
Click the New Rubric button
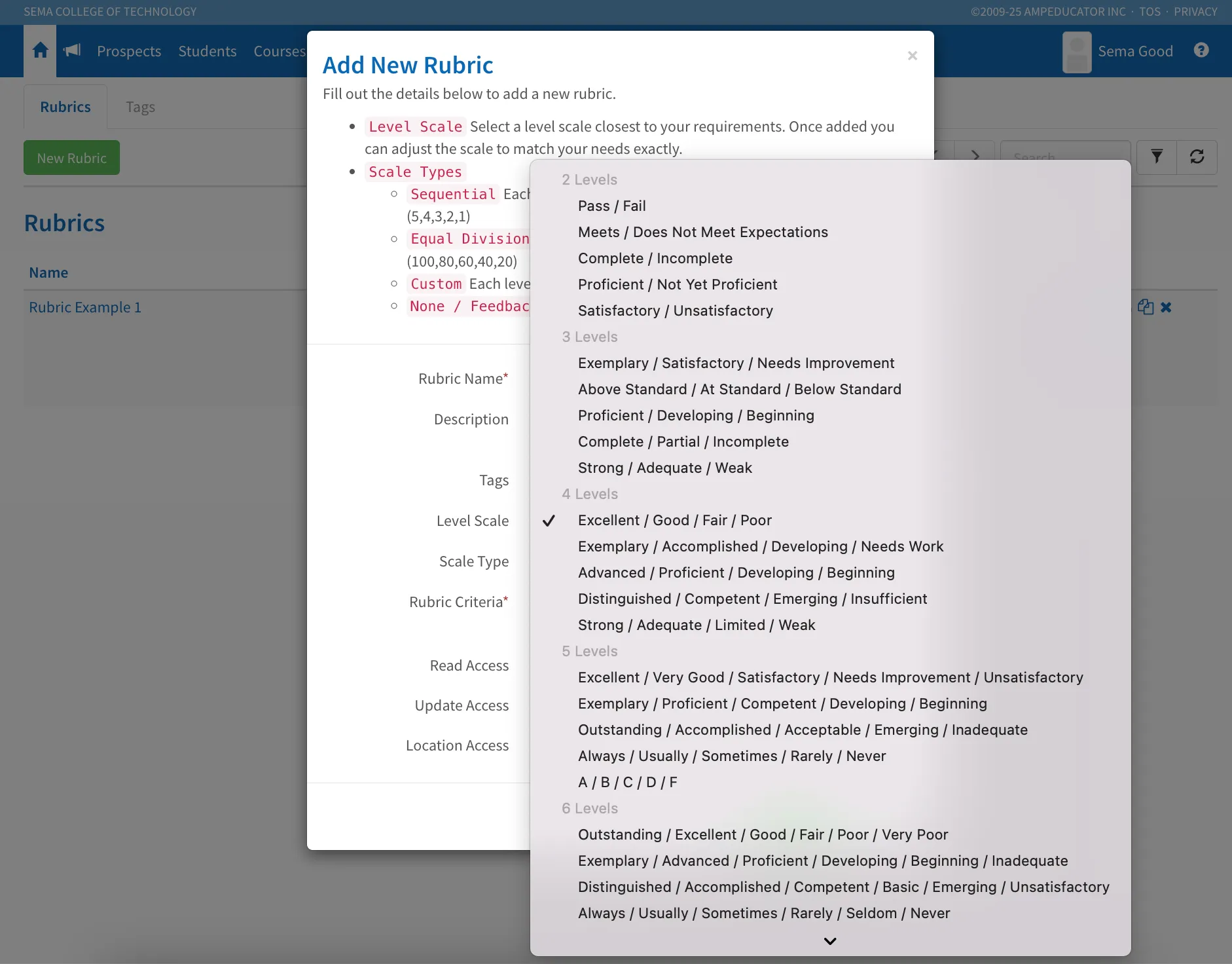coord(71,158)
